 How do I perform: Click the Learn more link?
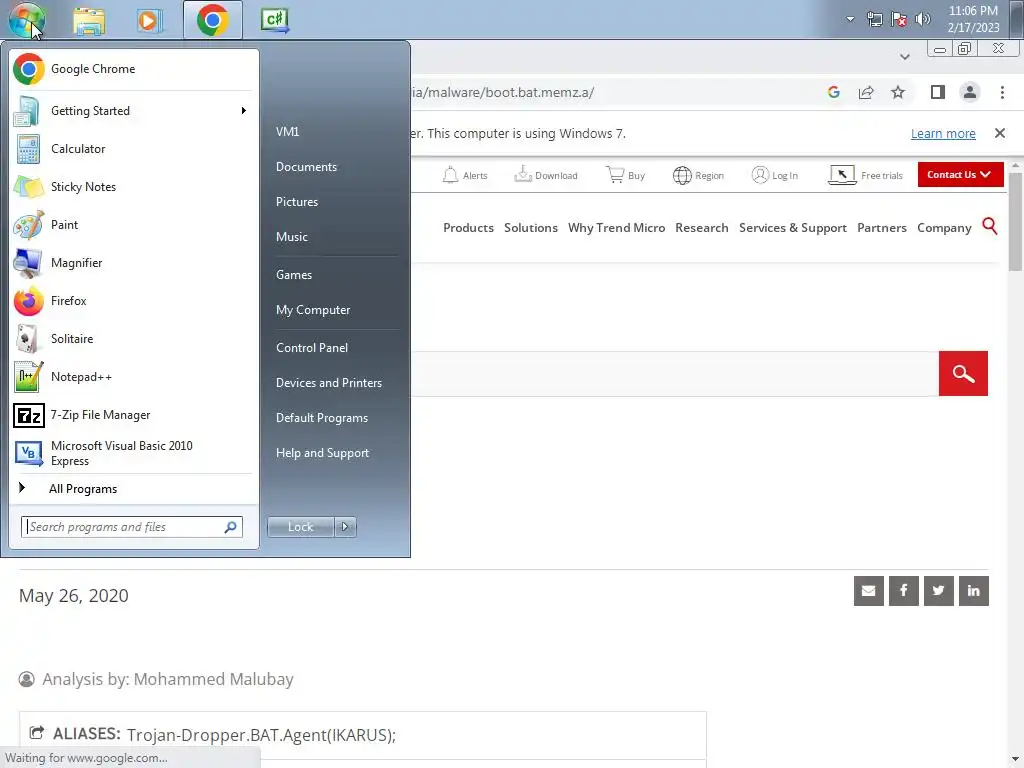point(943,133)
